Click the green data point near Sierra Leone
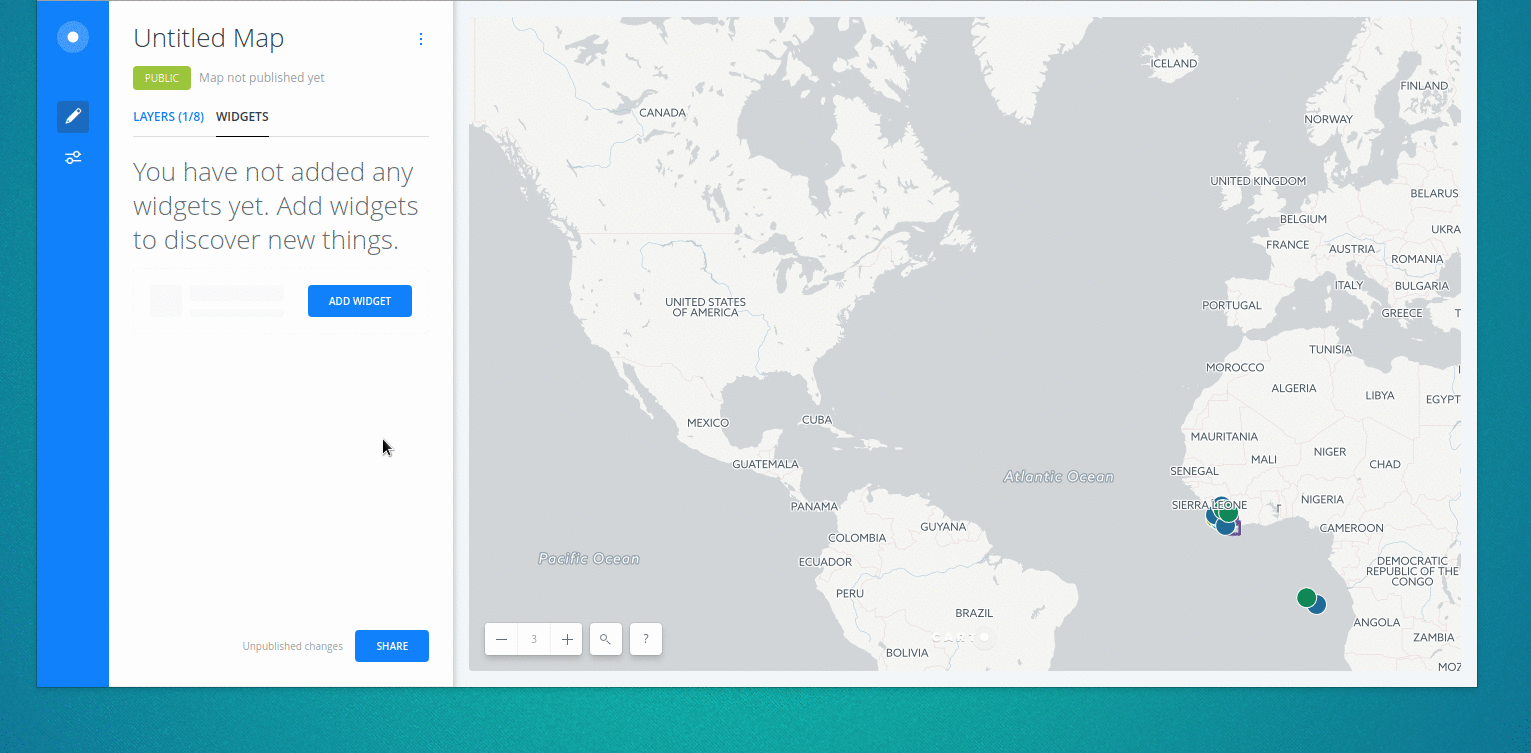Viewport: 1531px width, 753px height. pos(1228,514)
